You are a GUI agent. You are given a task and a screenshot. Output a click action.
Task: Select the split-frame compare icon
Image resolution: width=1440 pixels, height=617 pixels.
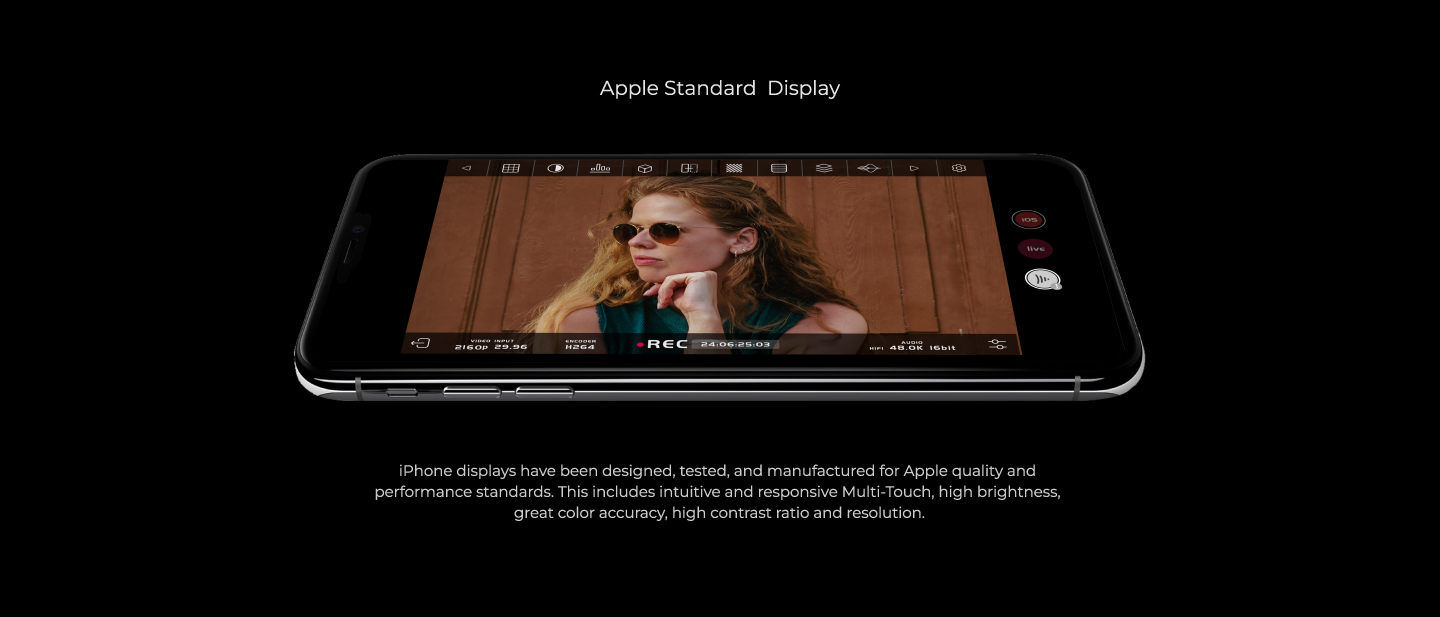coord(689,168)
